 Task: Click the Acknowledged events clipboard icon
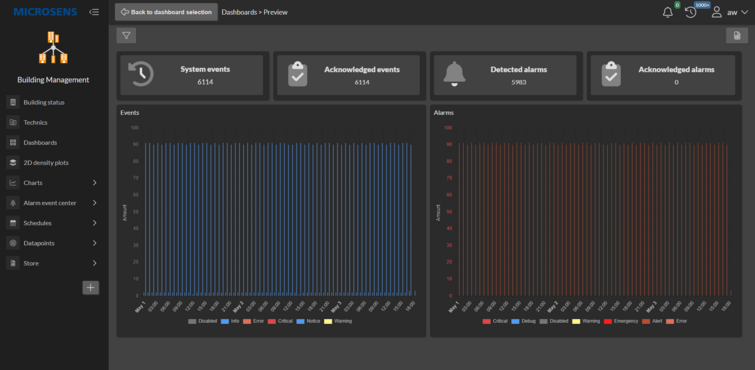[x=298, y=75]
